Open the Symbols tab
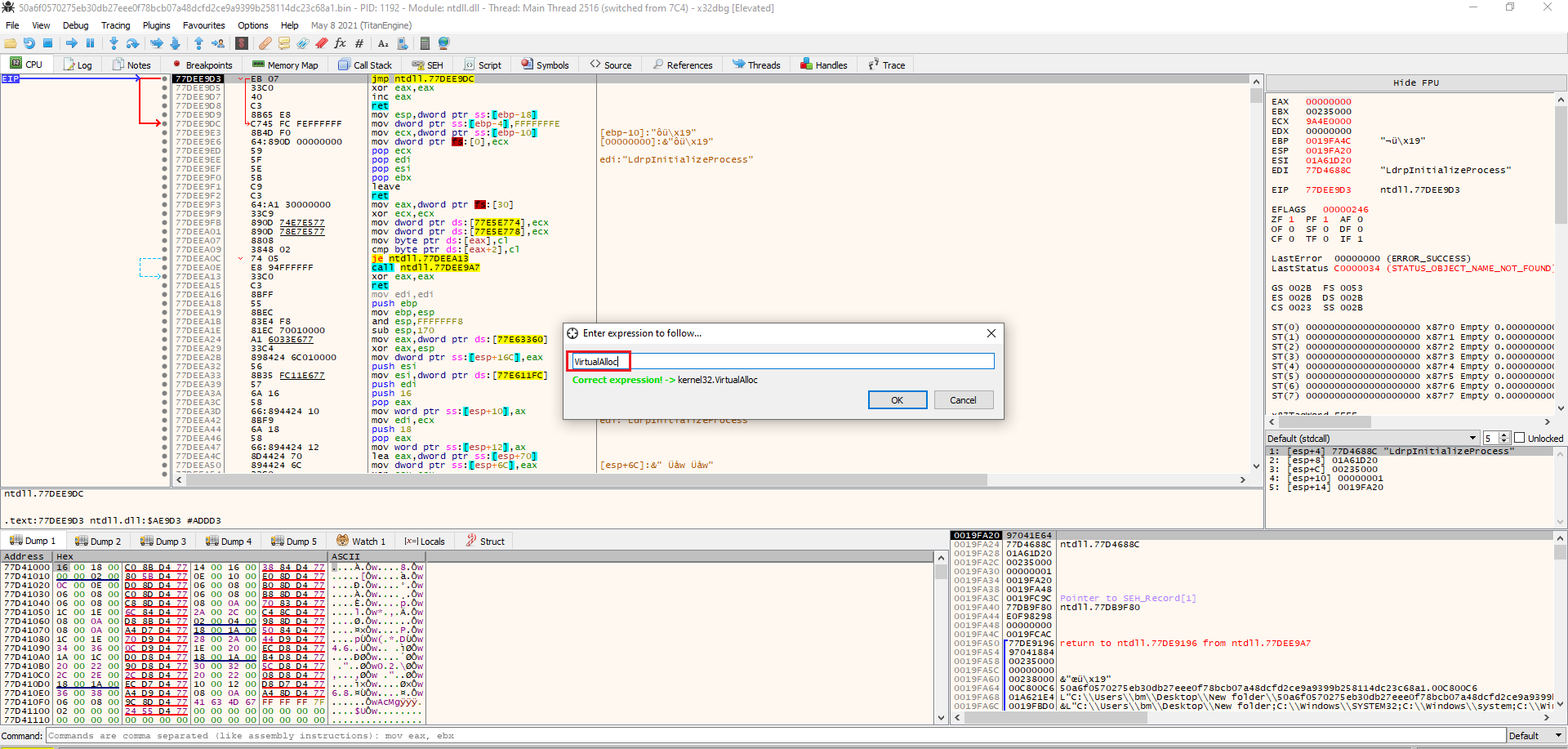This screenshot has width=1568, height=749. pyautogui.click(x=545, y=65)
